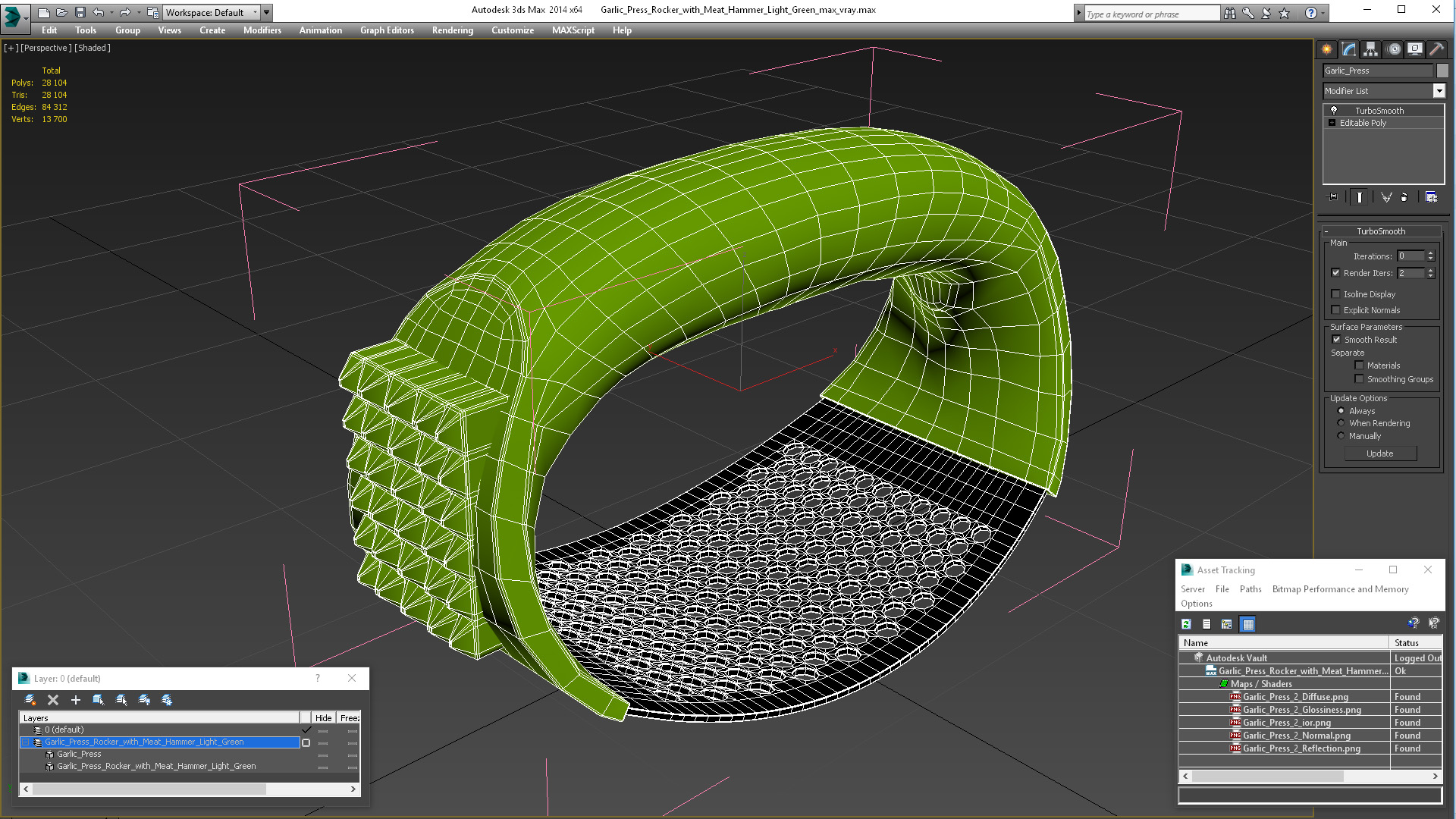This screenshot has height=819, width=1456.
Task: Open the Utilities hammer panel tab
Action: click(x=1436, y=49)
